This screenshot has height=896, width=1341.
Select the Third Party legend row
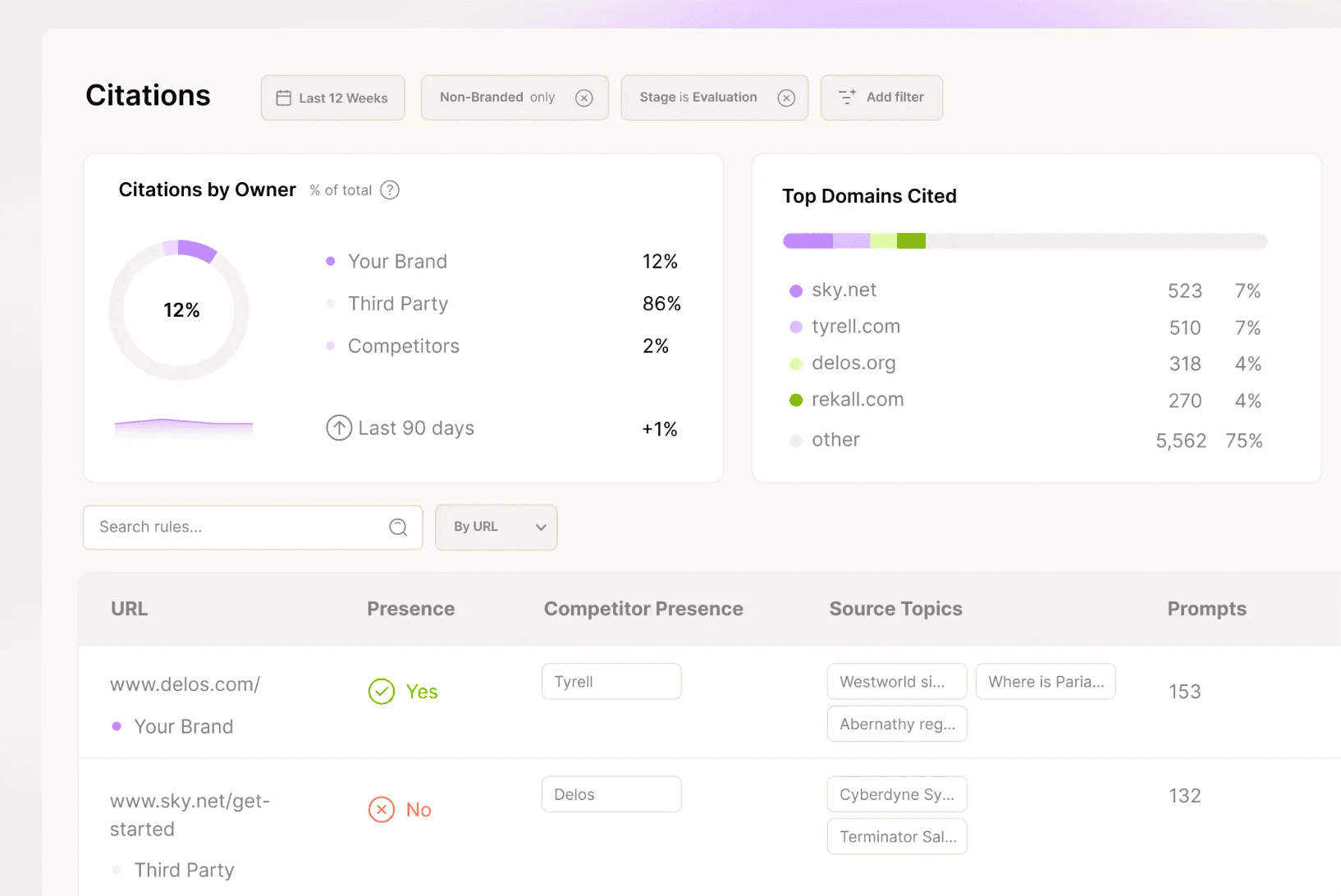[503, 304]
